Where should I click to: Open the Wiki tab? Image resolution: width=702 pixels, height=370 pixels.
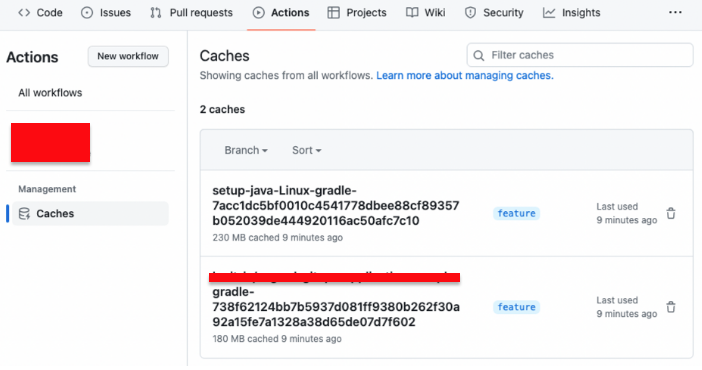[425, 13]
